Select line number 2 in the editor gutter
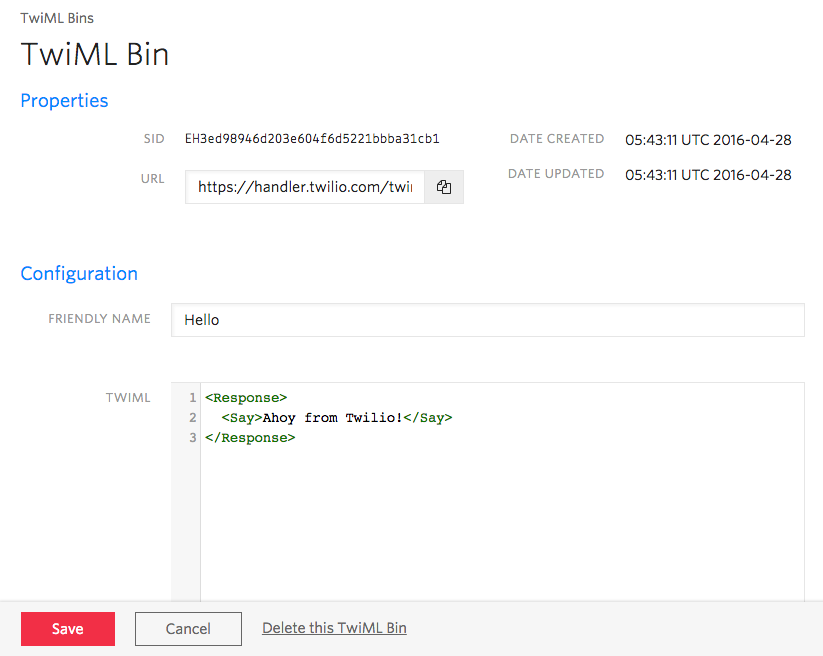 (x=192, y=418)
